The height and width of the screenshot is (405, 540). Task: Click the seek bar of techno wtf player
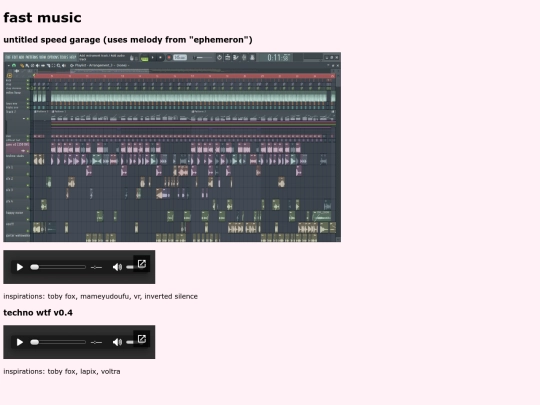[58, 342]
